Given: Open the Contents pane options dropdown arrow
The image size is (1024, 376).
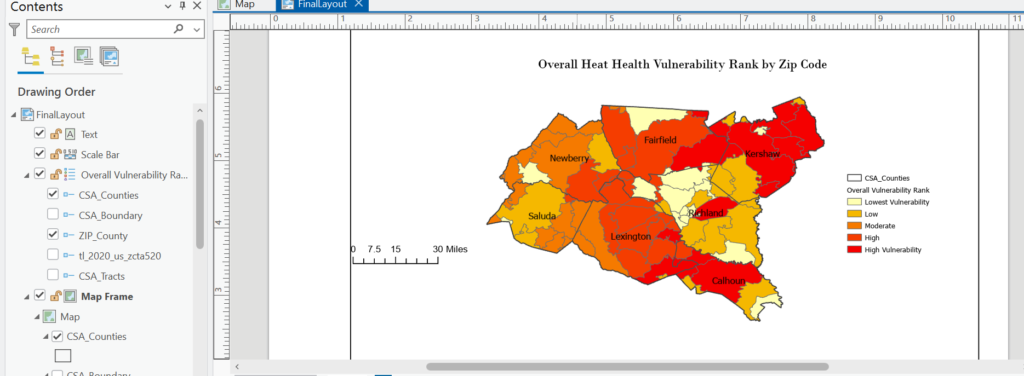Looking at the screenshot, I should [x=168, y=7].
